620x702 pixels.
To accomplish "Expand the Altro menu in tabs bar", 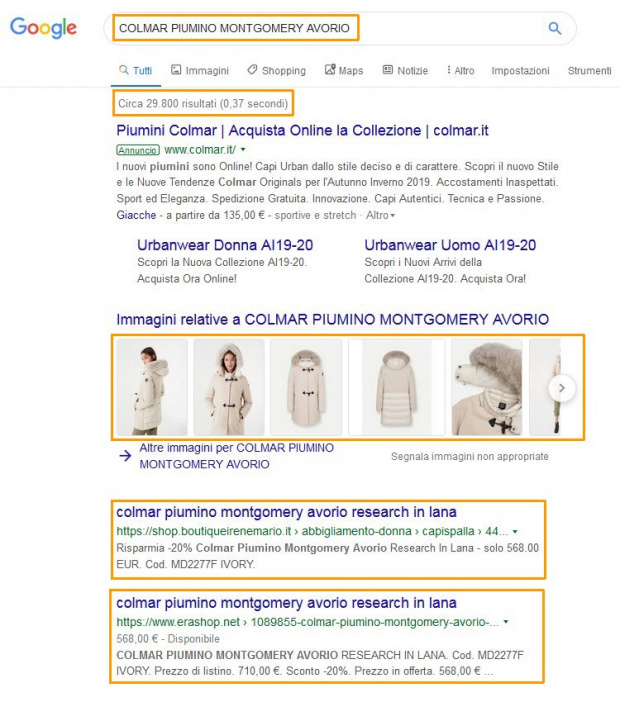I will [x=461, y=70].
